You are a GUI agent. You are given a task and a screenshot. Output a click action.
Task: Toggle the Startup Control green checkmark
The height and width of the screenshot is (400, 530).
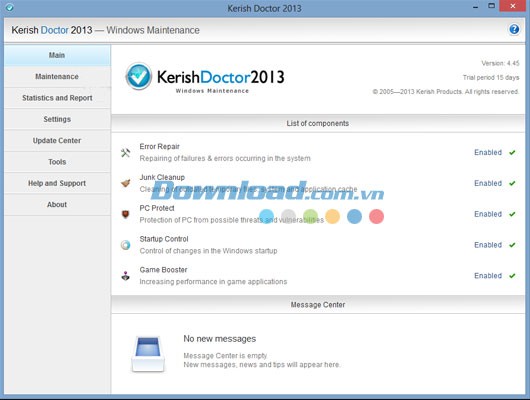point(512,245)
